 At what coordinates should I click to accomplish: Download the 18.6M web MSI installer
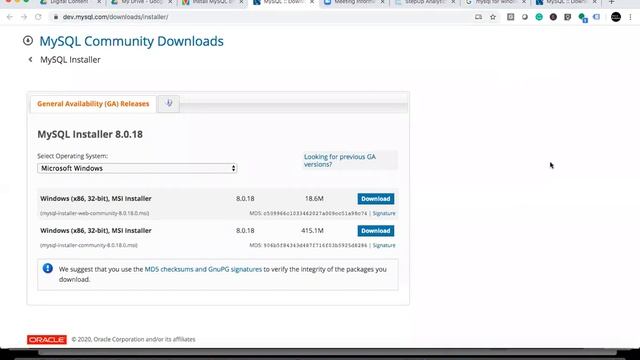376,199
